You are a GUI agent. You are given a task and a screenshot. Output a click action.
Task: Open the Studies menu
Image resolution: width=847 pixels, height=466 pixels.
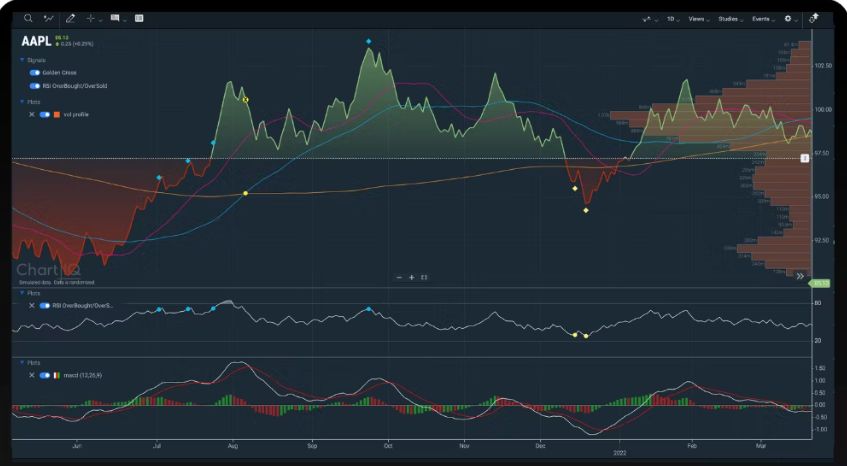730,19
